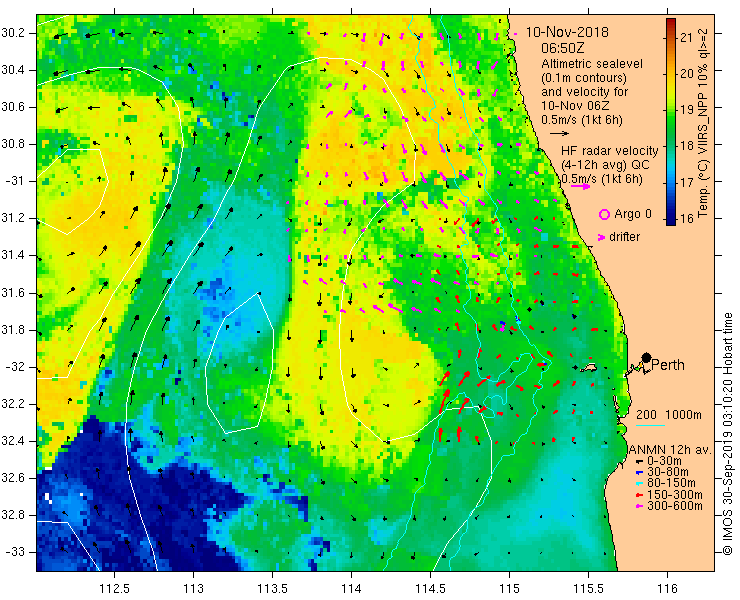The image size is (740, 600).
Task: Click Rottnest Island west of Perth
Action: [588, 368]
